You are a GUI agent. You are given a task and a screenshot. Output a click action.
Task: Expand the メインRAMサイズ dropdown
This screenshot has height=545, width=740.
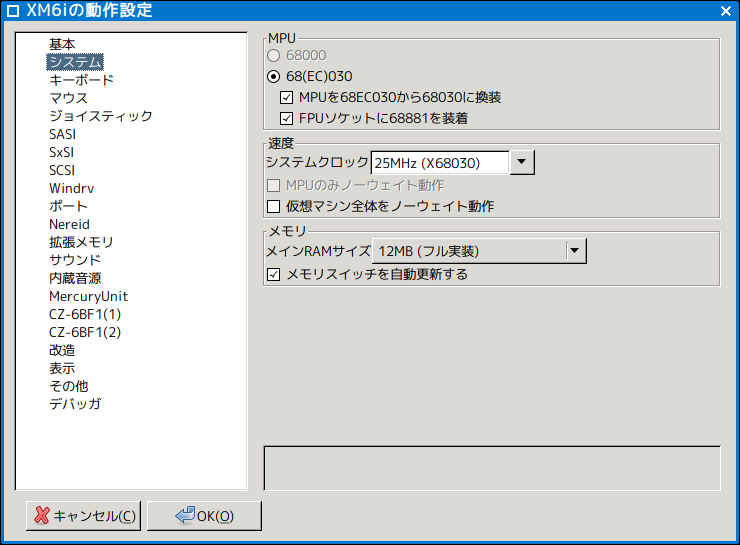coord(574,251)
